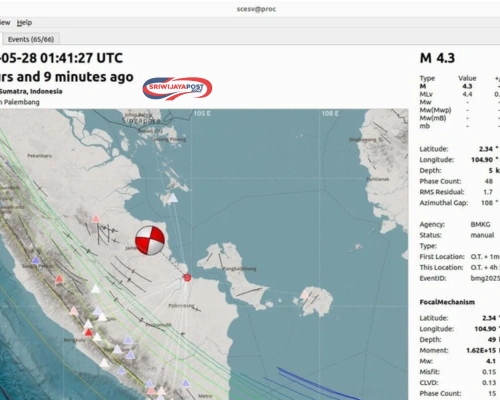Screen dimensions: 500x400
Task: Click the bright red station triangle near Bengkulu
Action: [x=88, y=332]
